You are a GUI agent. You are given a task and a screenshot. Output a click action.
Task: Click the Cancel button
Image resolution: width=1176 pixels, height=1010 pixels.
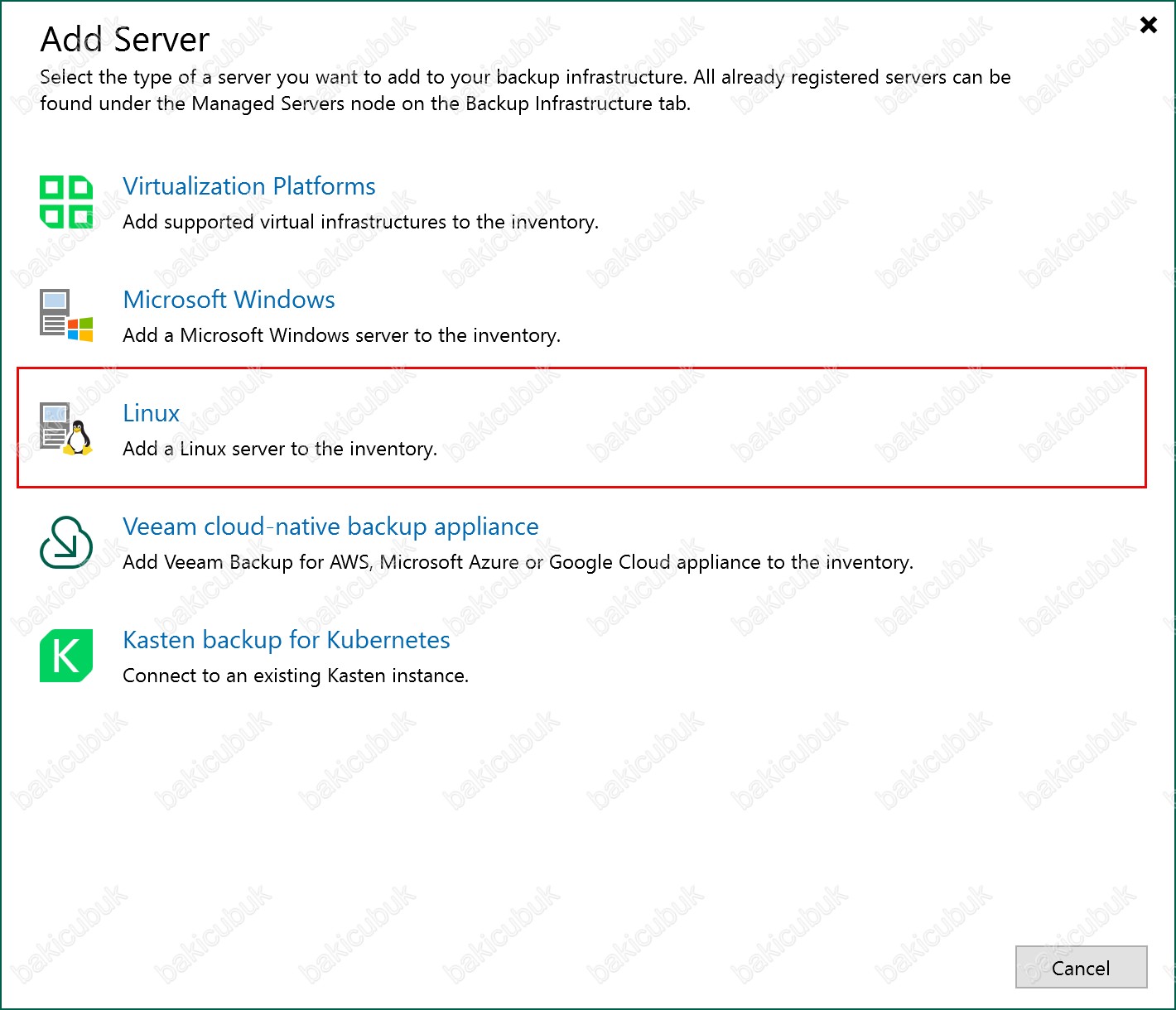(x=1081, y=967)
